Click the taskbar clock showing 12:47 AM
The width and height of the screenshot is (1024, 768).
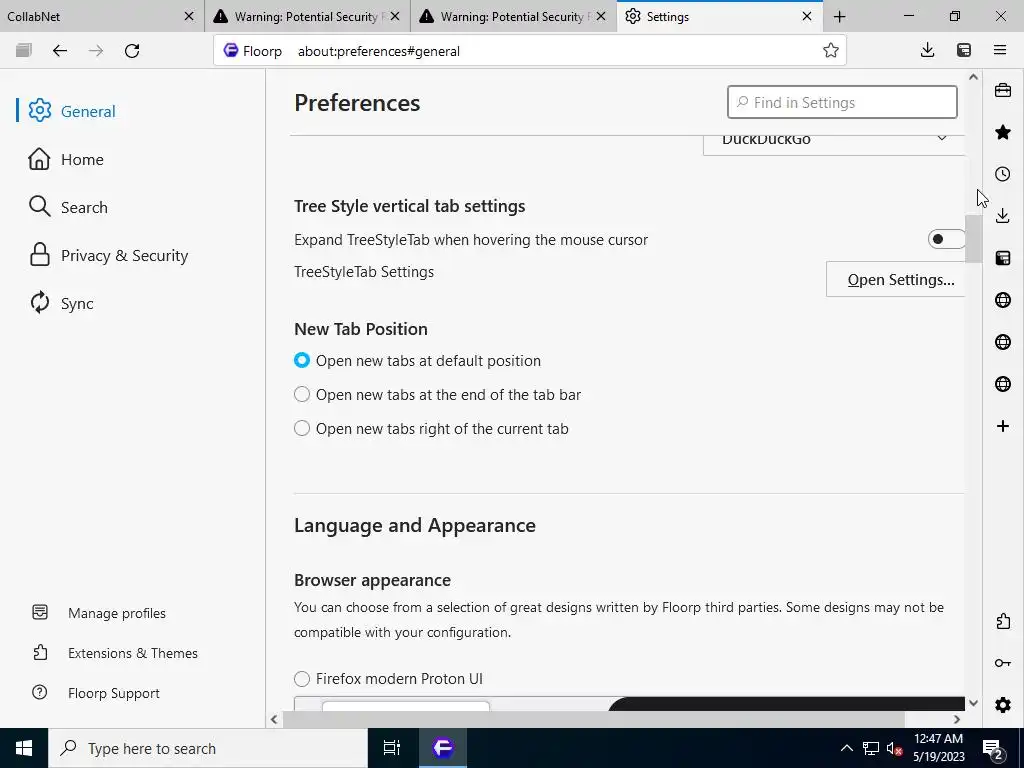pos(938,748)
